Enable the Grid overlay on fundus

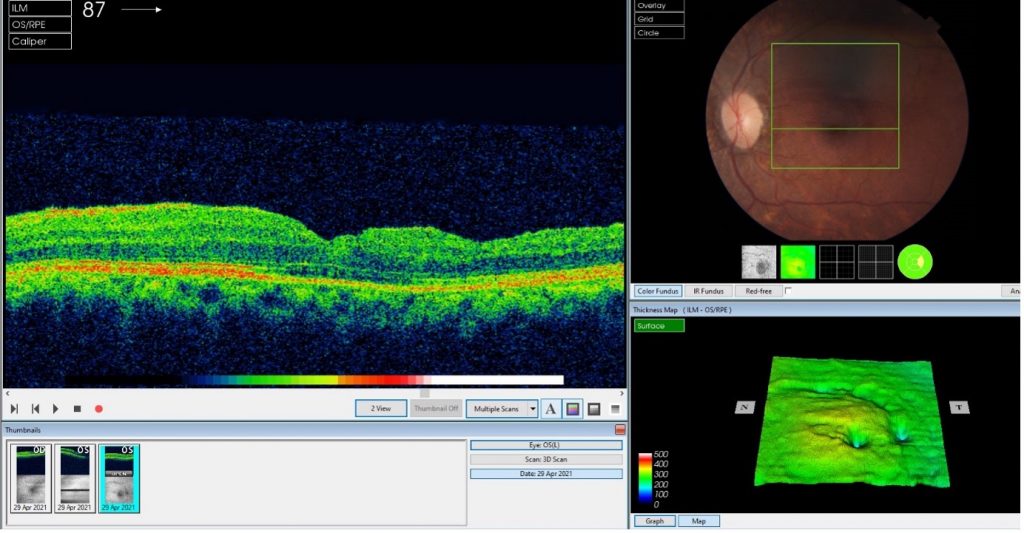[x=659, y=19]
